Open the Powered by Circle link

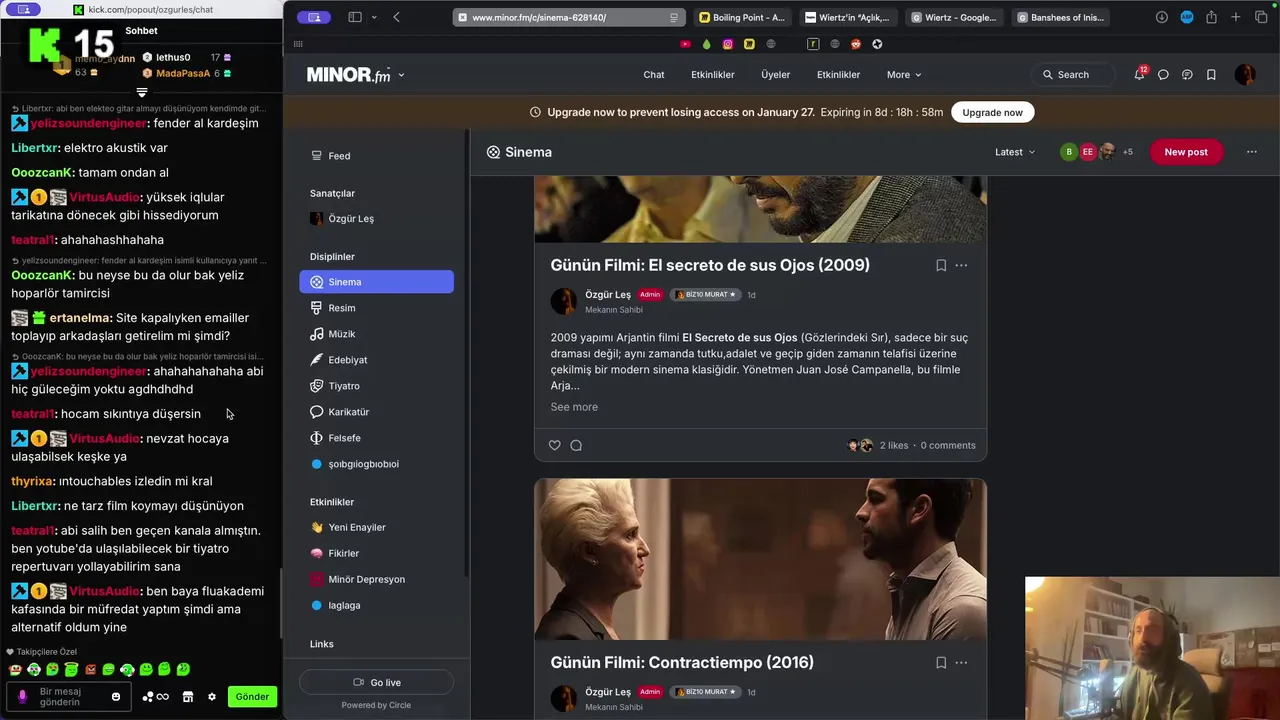376,705
